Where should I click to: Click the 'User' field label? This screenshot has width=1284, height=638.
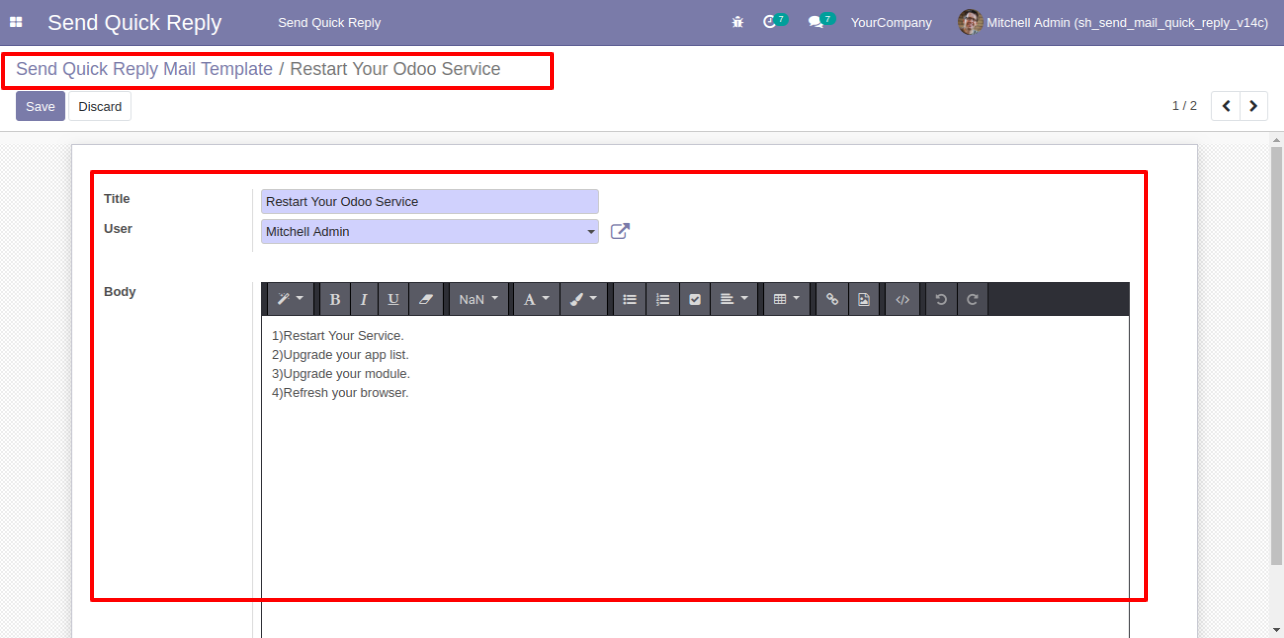point(118,229)
